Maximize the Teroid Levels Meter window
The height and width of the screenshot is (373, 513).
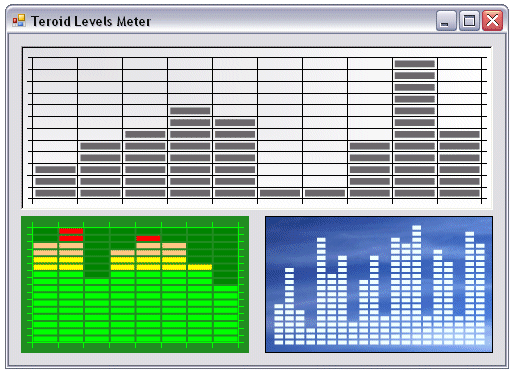(469, 21)
